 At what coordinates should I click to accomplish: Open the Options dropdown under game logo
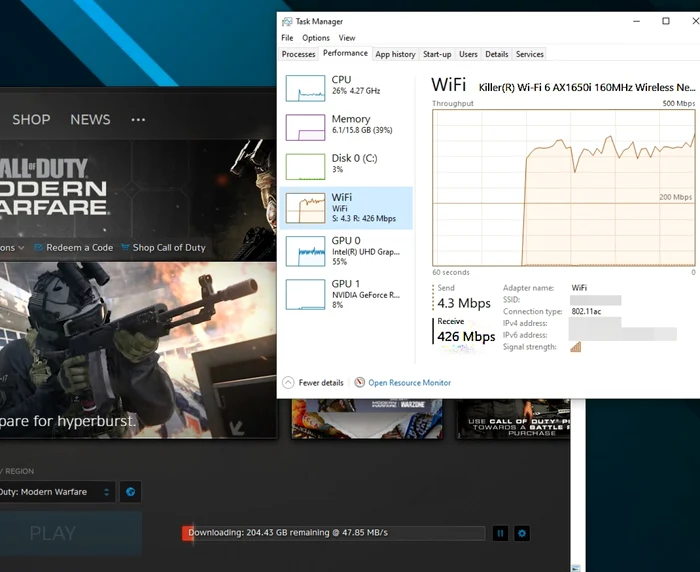coord(12,247)
